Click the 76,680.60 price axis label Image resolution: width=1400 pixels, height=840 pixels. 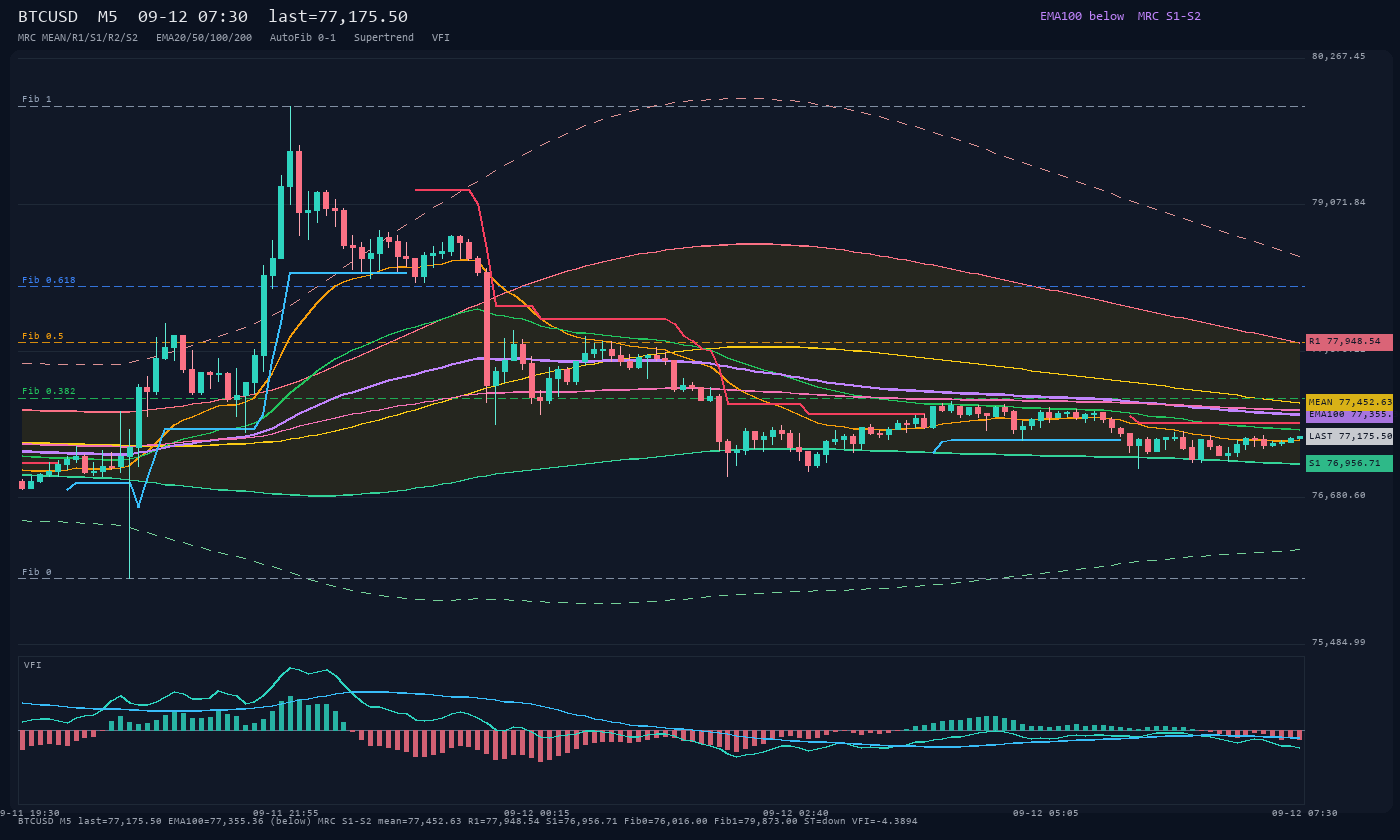pos(1338,495)
